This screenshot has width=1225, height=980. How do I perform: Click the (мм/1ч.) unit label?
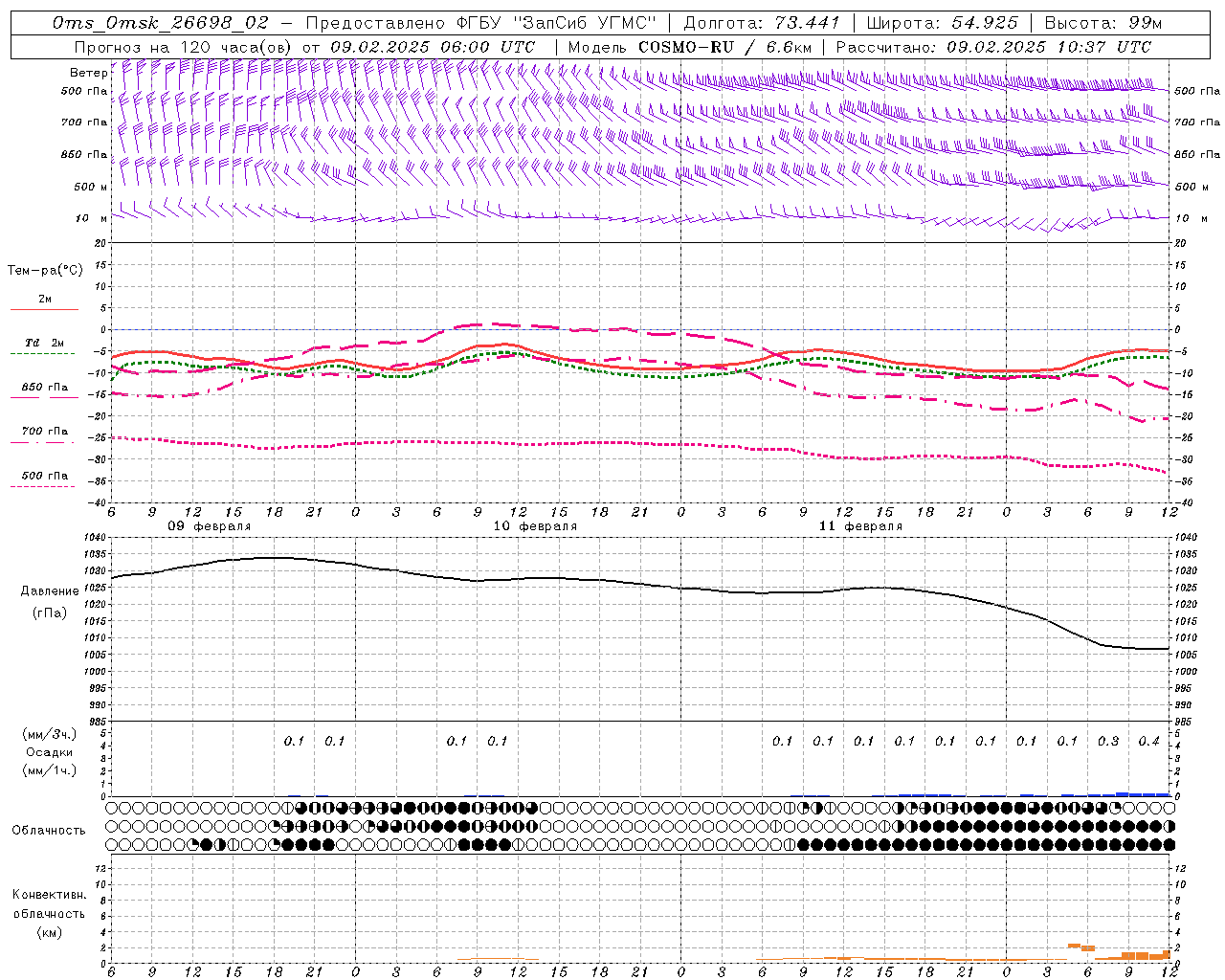(51, 770)
